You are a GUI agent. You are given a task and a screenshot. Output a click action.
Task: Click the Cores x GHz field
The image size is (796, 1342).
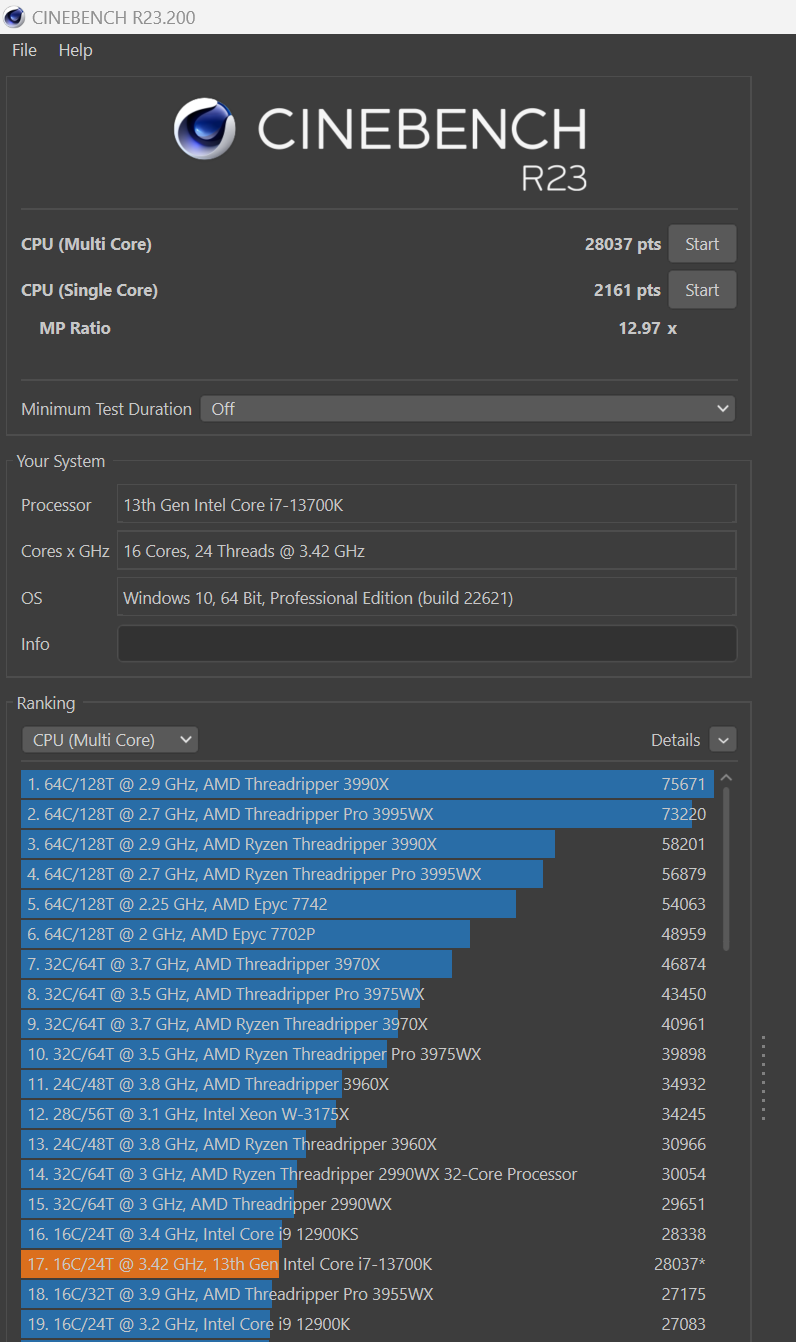point(426,550)
